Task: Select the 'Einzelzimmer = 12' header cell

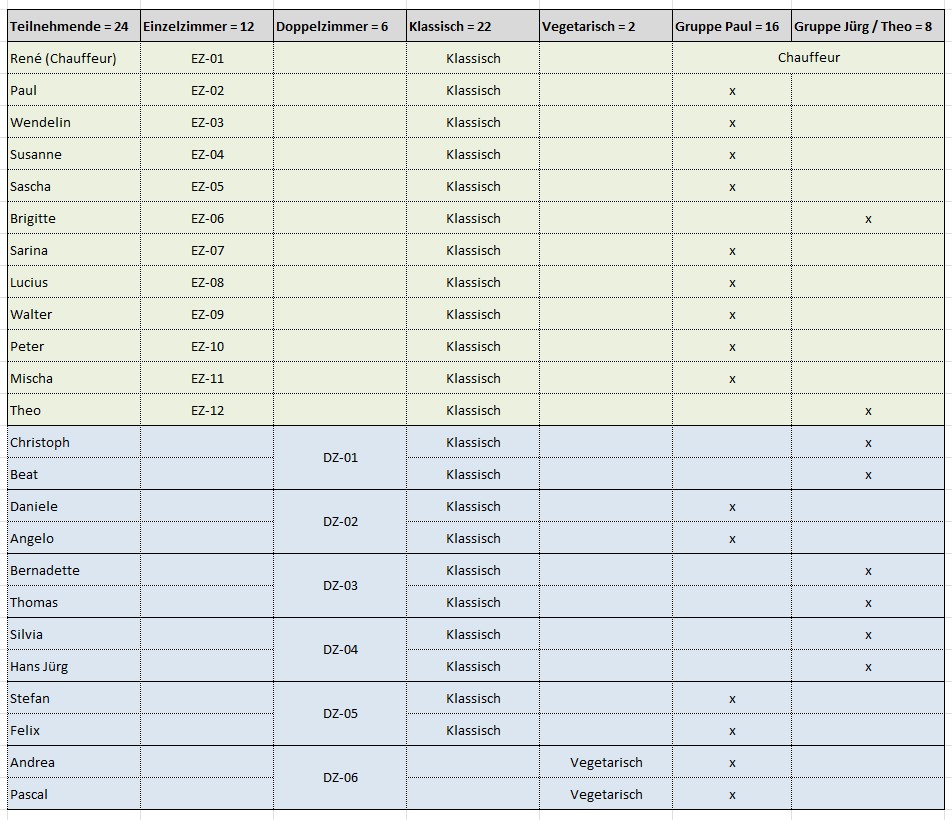Action: click(206, 27)
